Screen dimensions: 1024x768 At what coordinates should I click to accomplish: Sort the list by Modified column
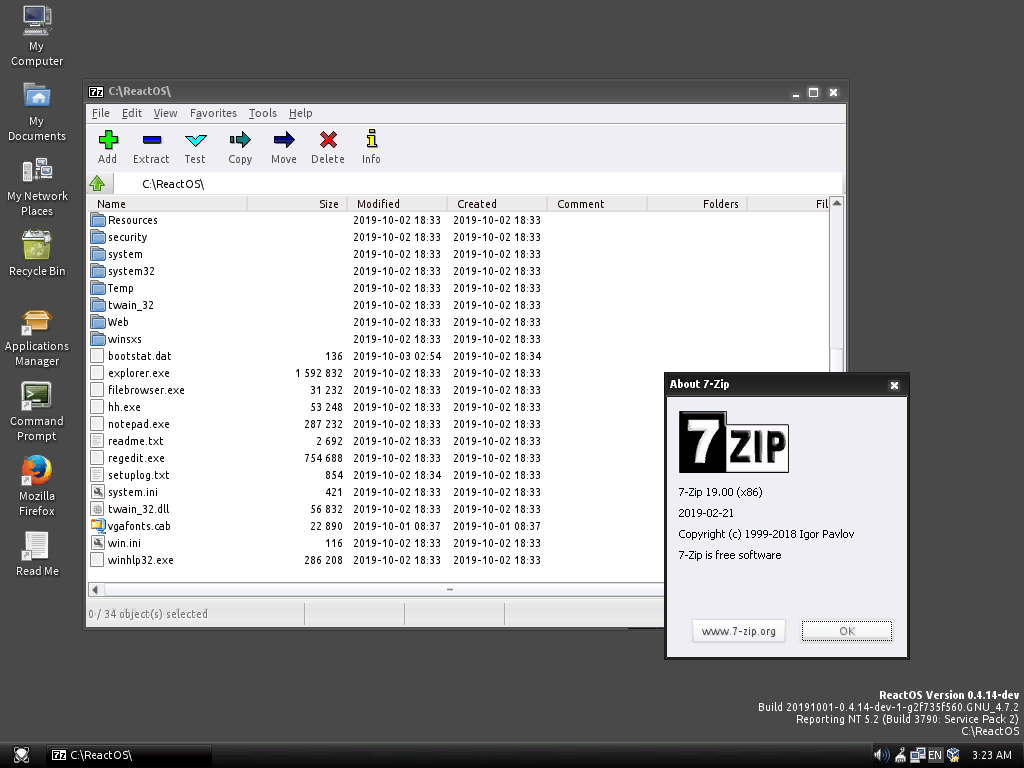(x=397, y=204)
